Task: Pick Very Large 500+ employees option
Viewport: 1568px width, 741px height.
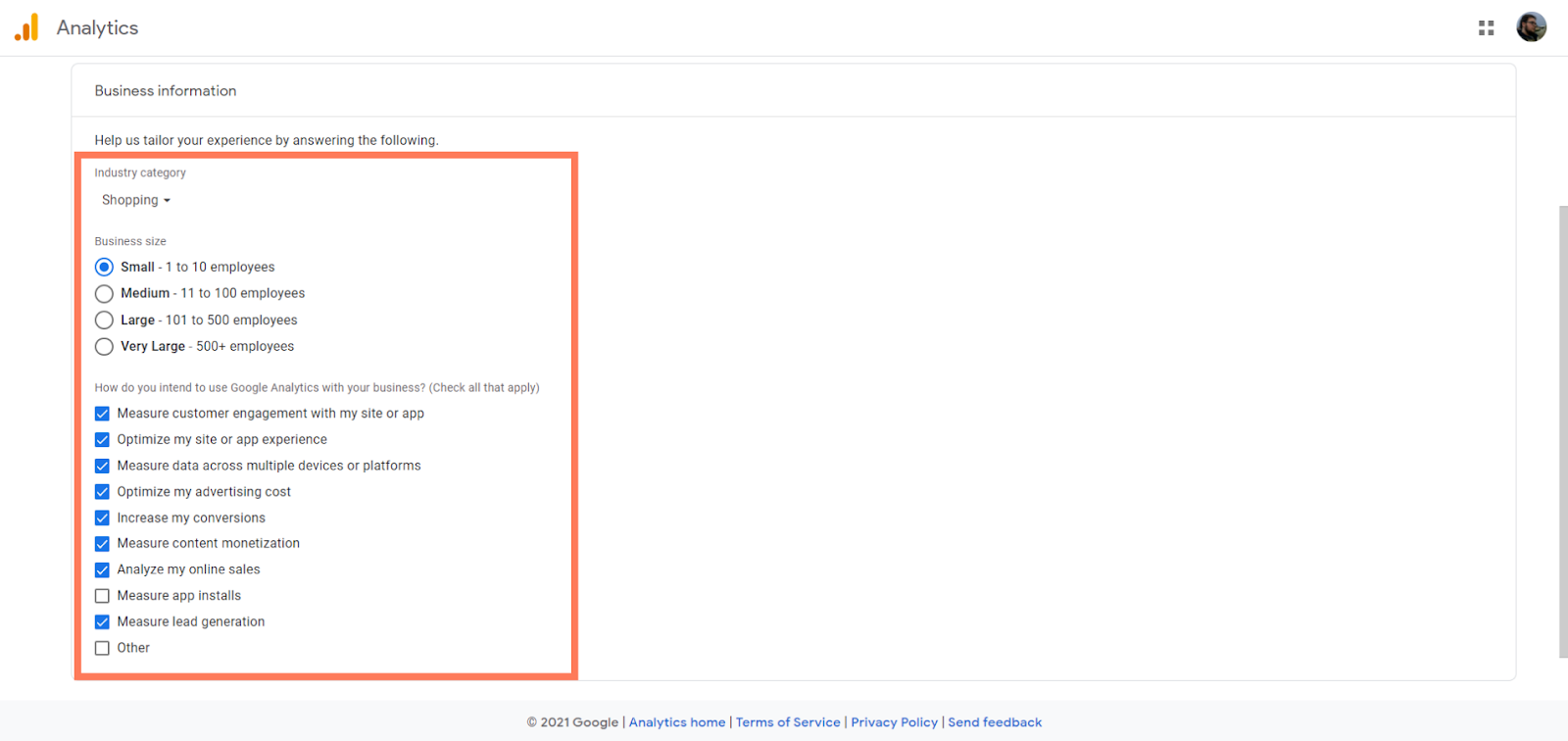Action: point(104,347)
